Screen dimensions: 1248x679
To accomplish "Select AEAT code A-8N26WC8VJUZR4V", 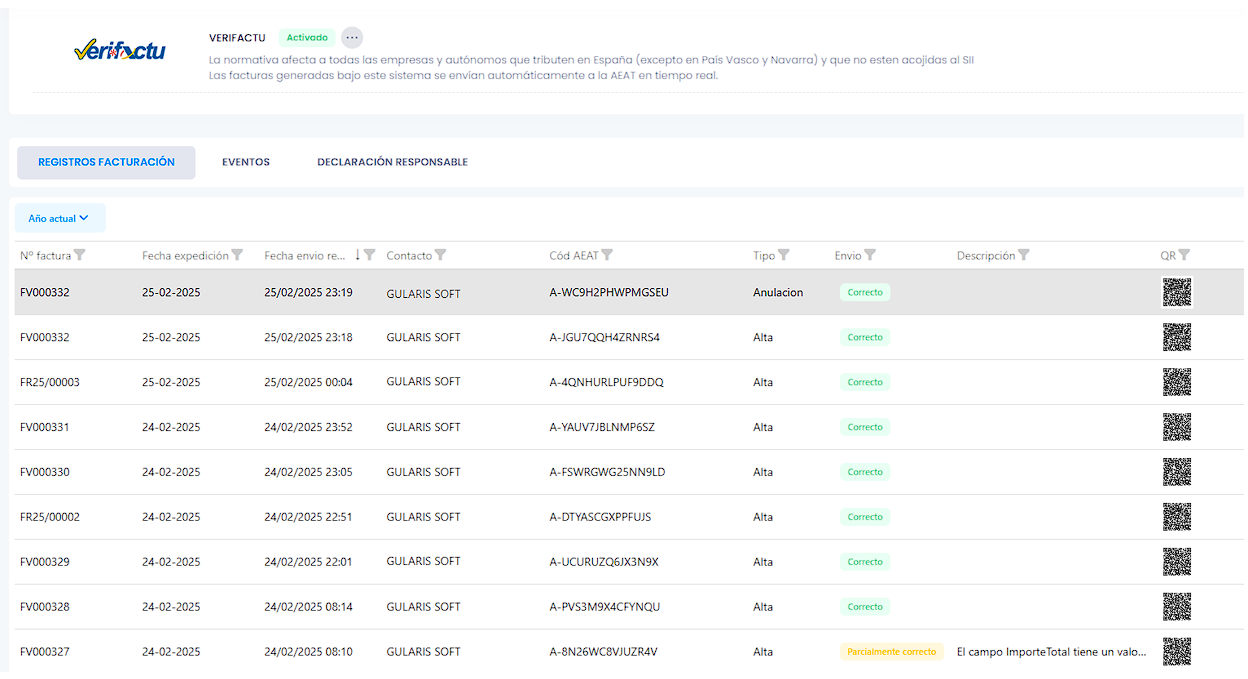I will click(x=603, y=652).
